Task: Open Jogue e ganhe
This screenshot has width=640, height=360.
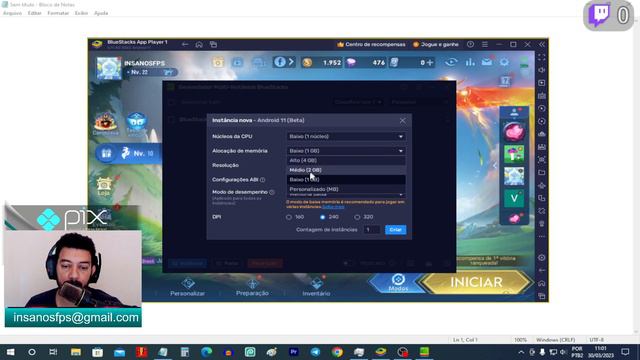Action: 436,44
